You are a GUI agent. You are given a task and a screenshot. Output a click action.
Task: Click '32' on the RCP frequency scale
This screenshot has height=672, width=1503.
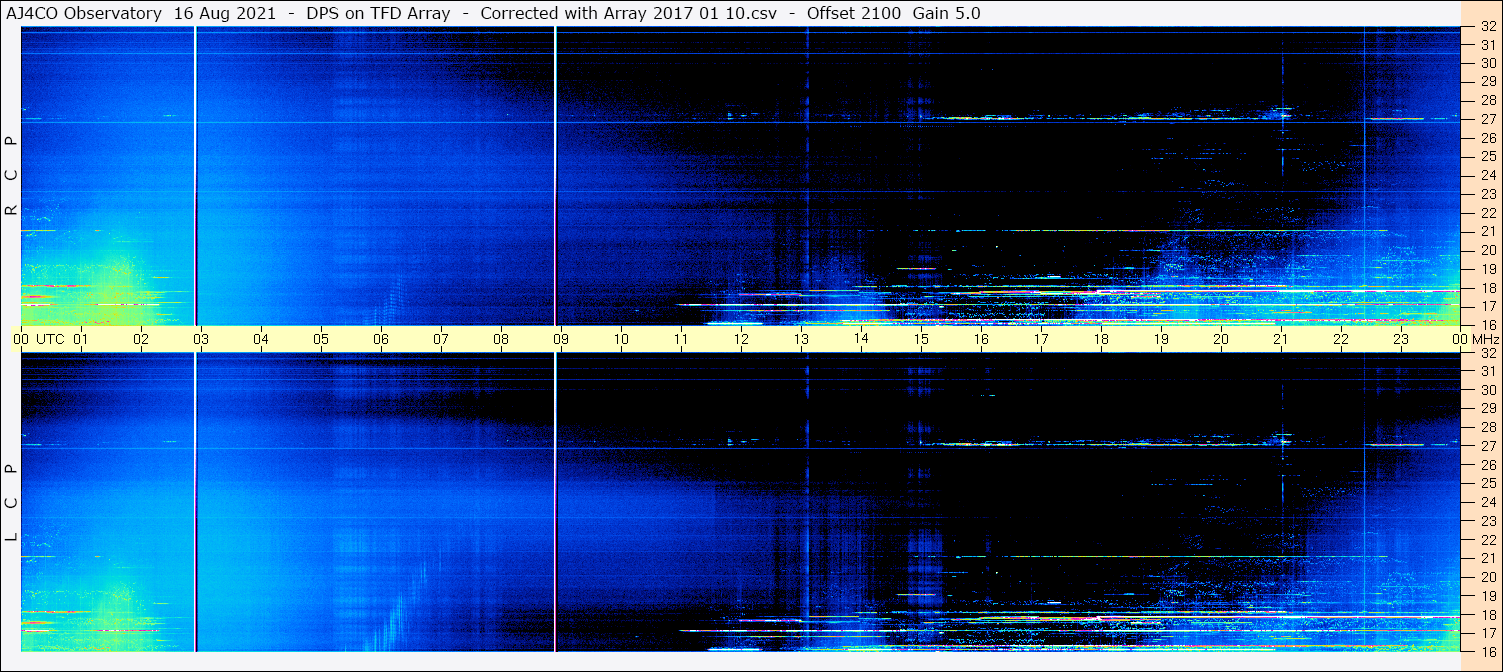(1487, 27)
